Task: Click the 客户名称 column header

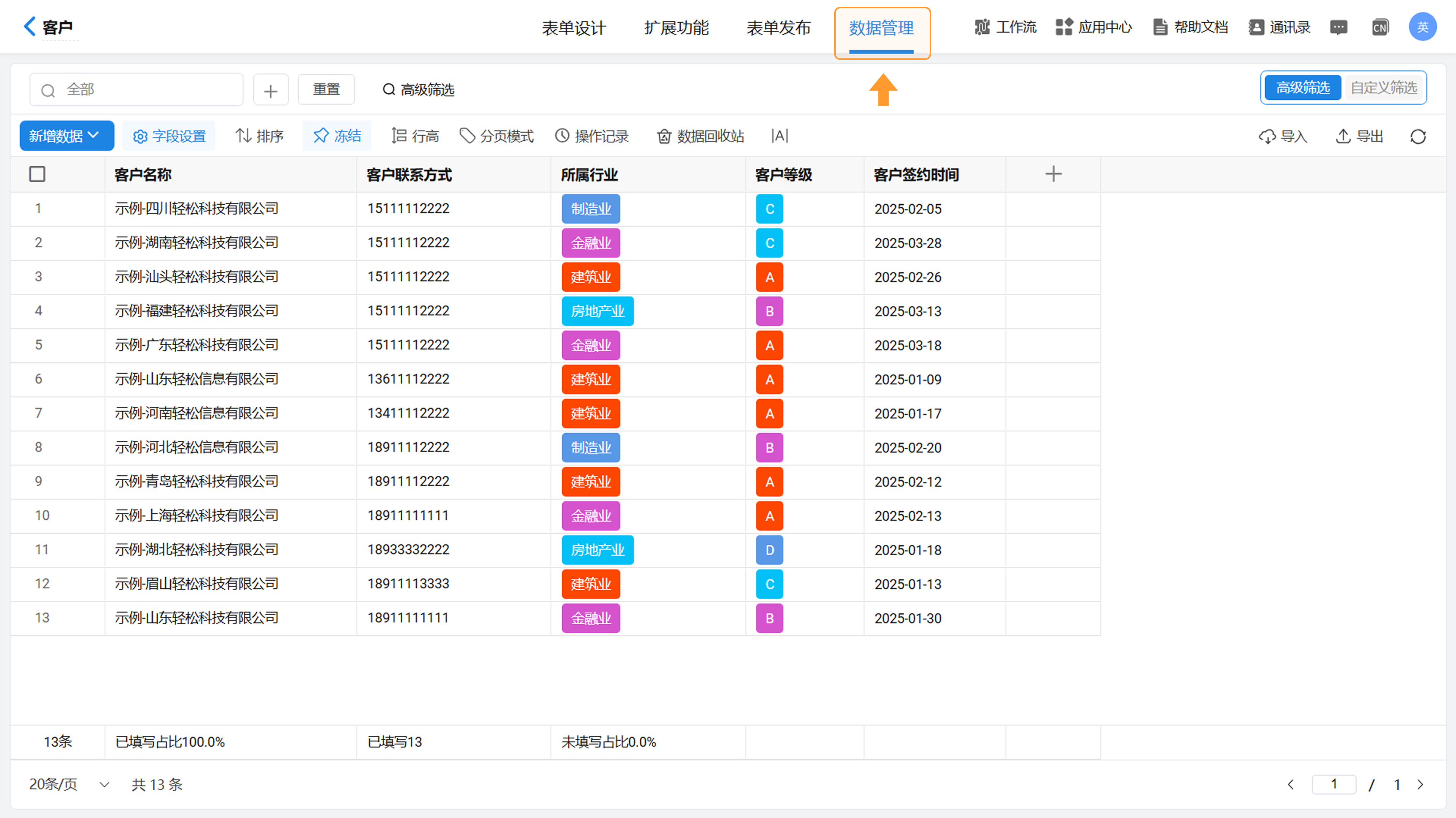Action: click(x=143, y=175)
